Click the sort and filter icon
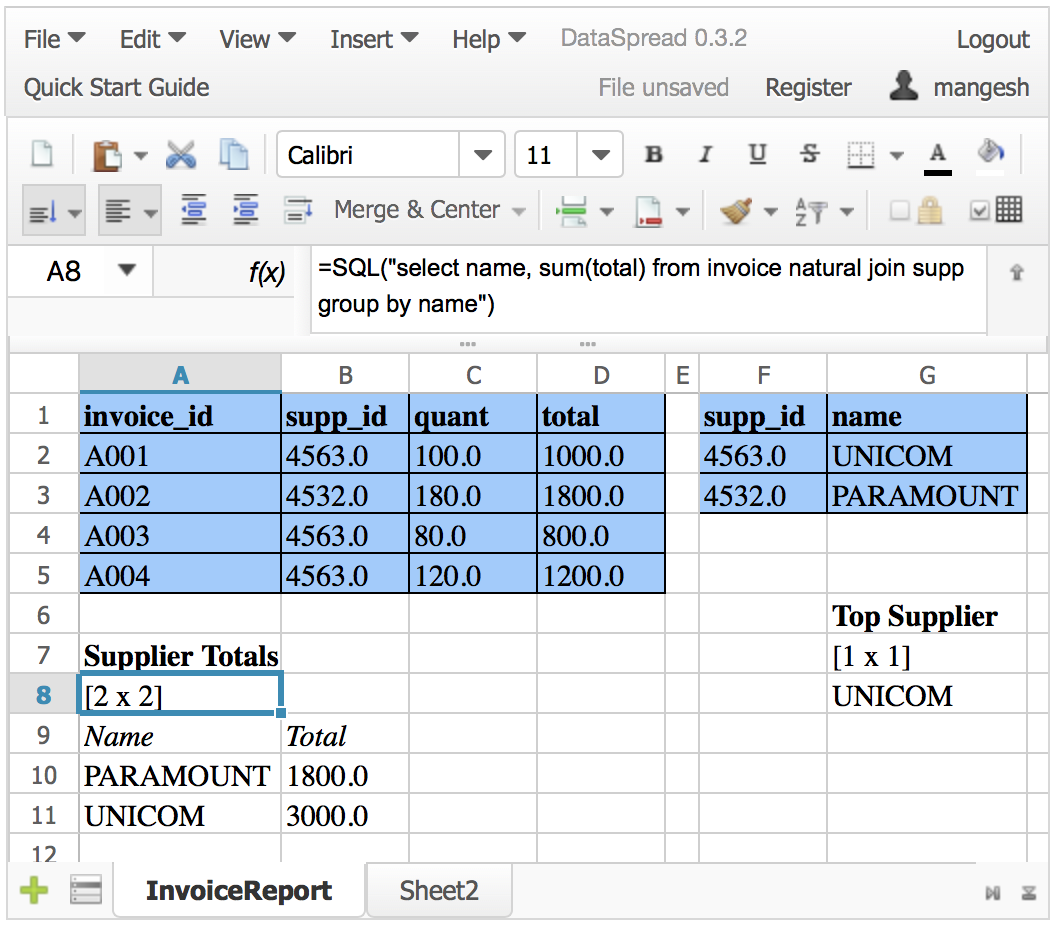Screen dimensions: 1054x926 pyautogui.click(x=811, y=212)
